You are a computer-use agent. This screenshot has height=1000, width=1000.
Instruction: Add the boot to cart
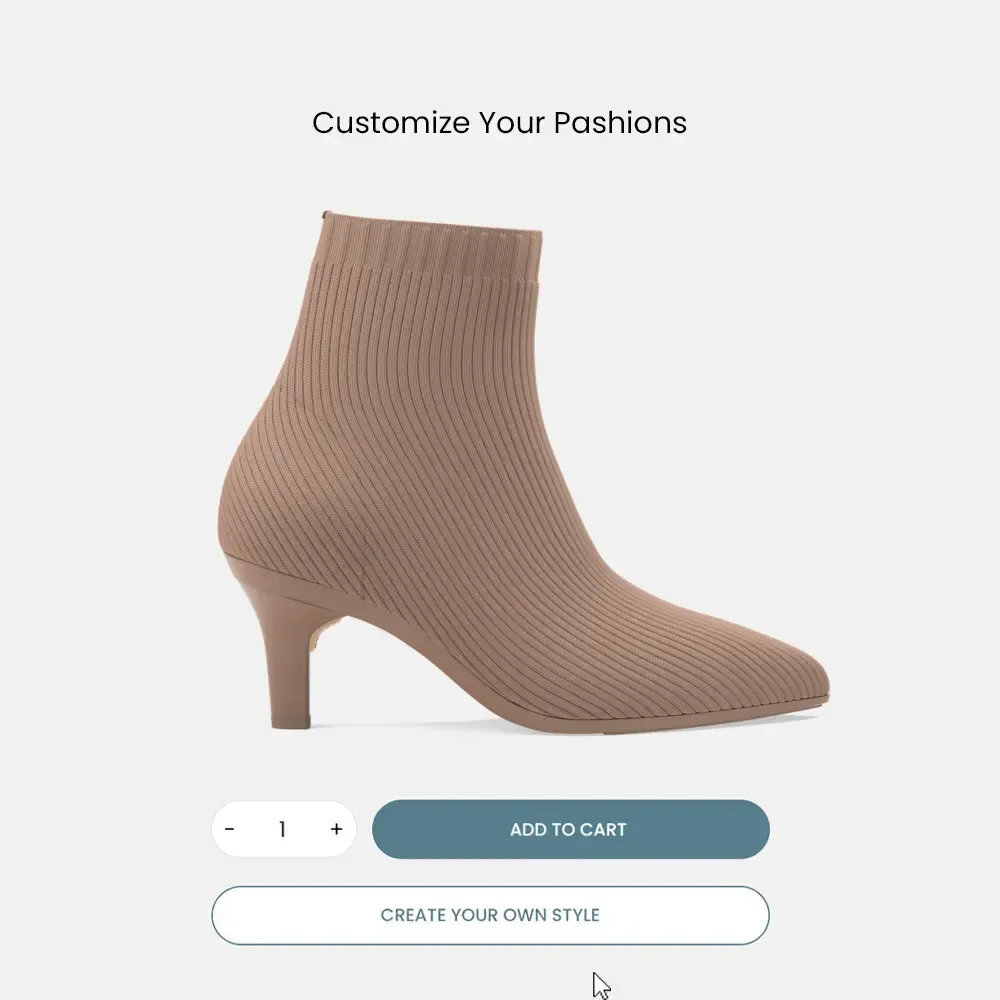tap(571, 829)
